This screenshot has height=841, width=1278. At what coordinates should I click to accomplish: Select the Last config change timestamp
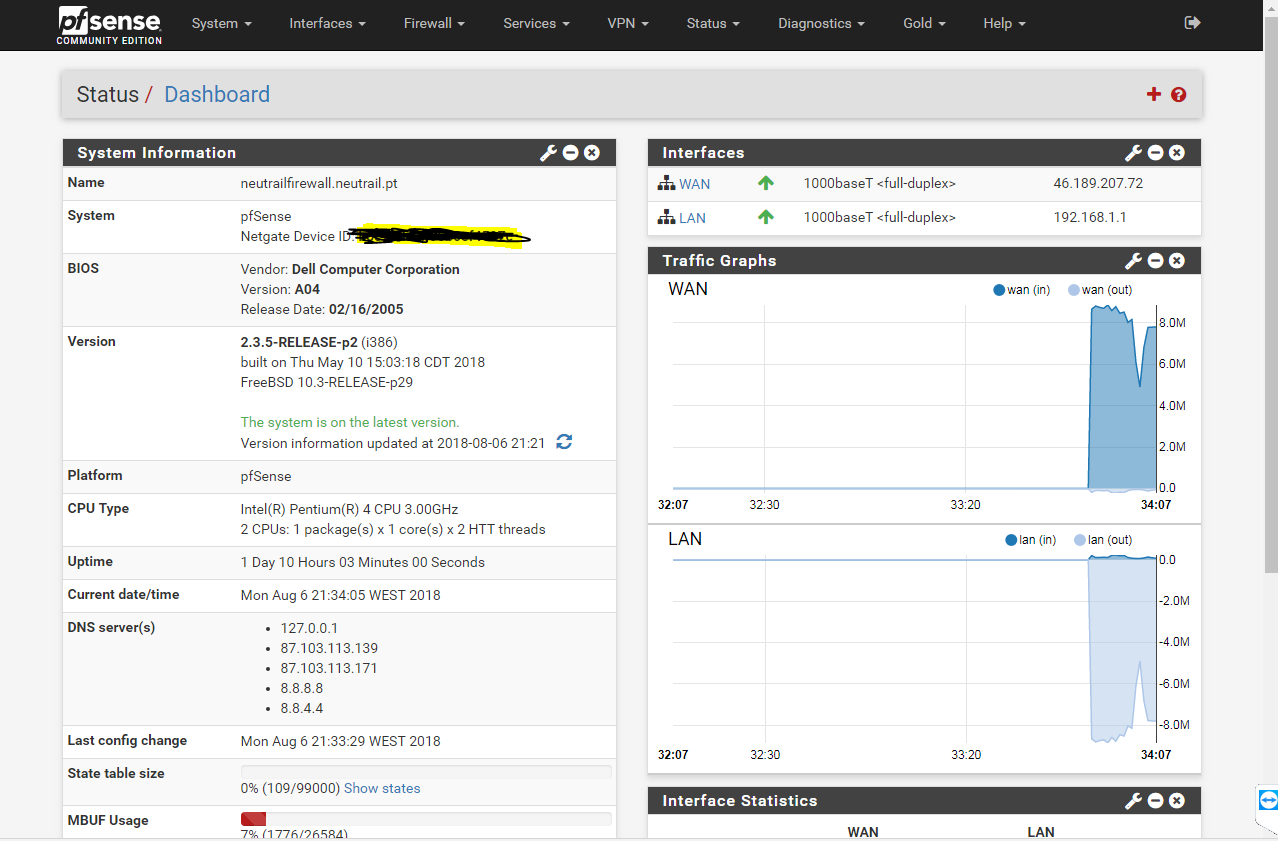[x=341, y=741]
